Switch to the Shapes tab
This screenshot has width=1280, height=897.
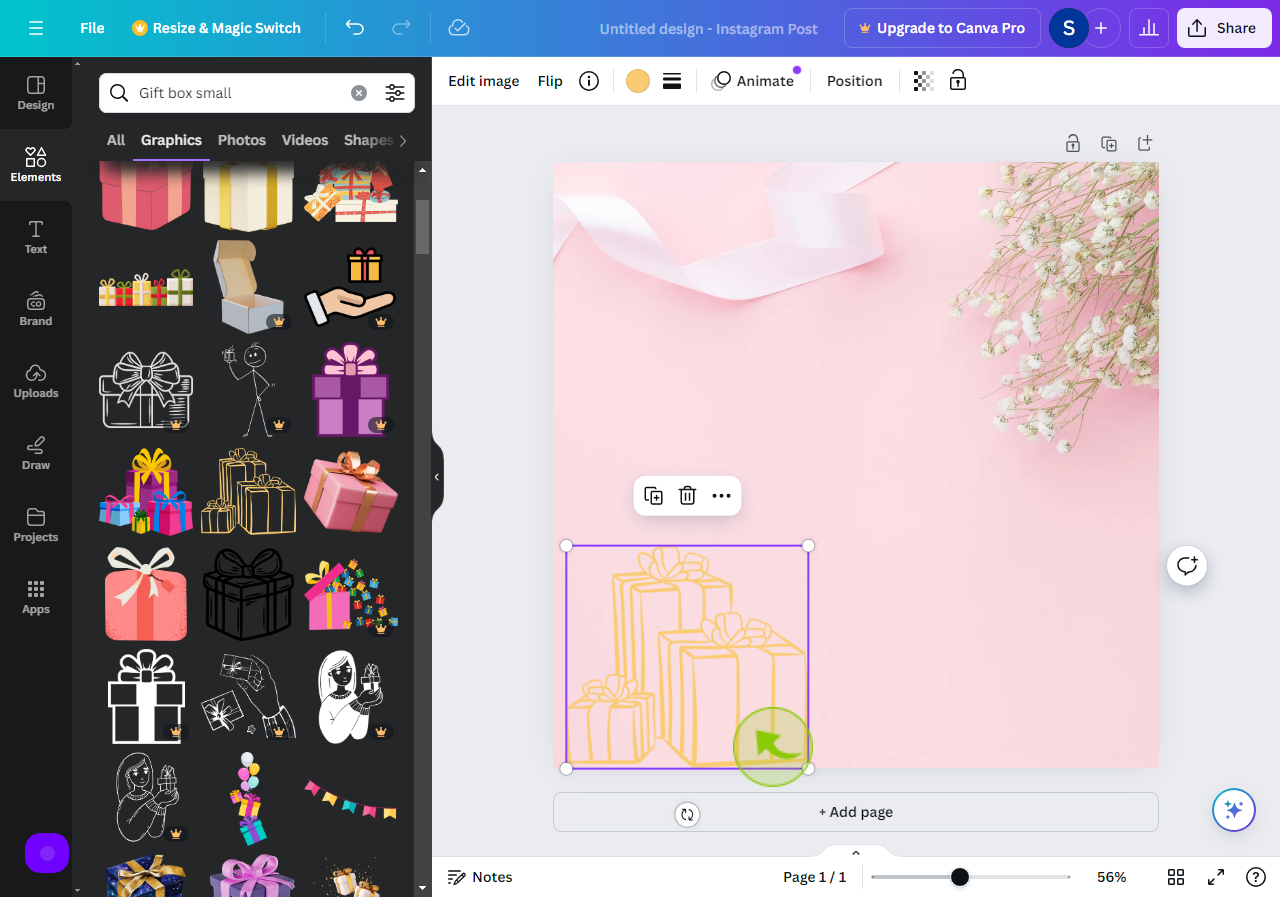tap(368, 140)
